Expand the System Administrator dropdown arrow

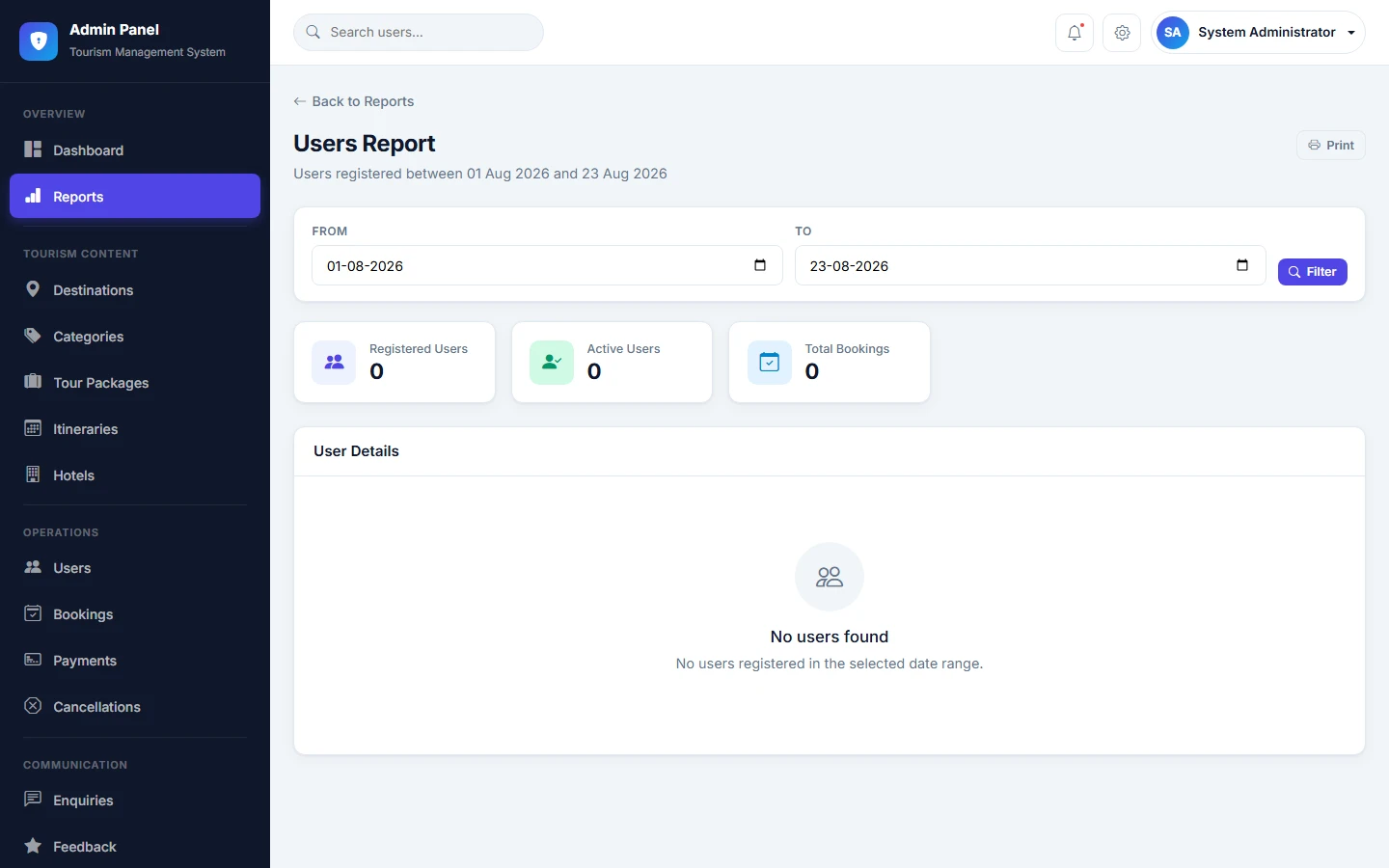pyautogui.click(x=1351, y=33)
